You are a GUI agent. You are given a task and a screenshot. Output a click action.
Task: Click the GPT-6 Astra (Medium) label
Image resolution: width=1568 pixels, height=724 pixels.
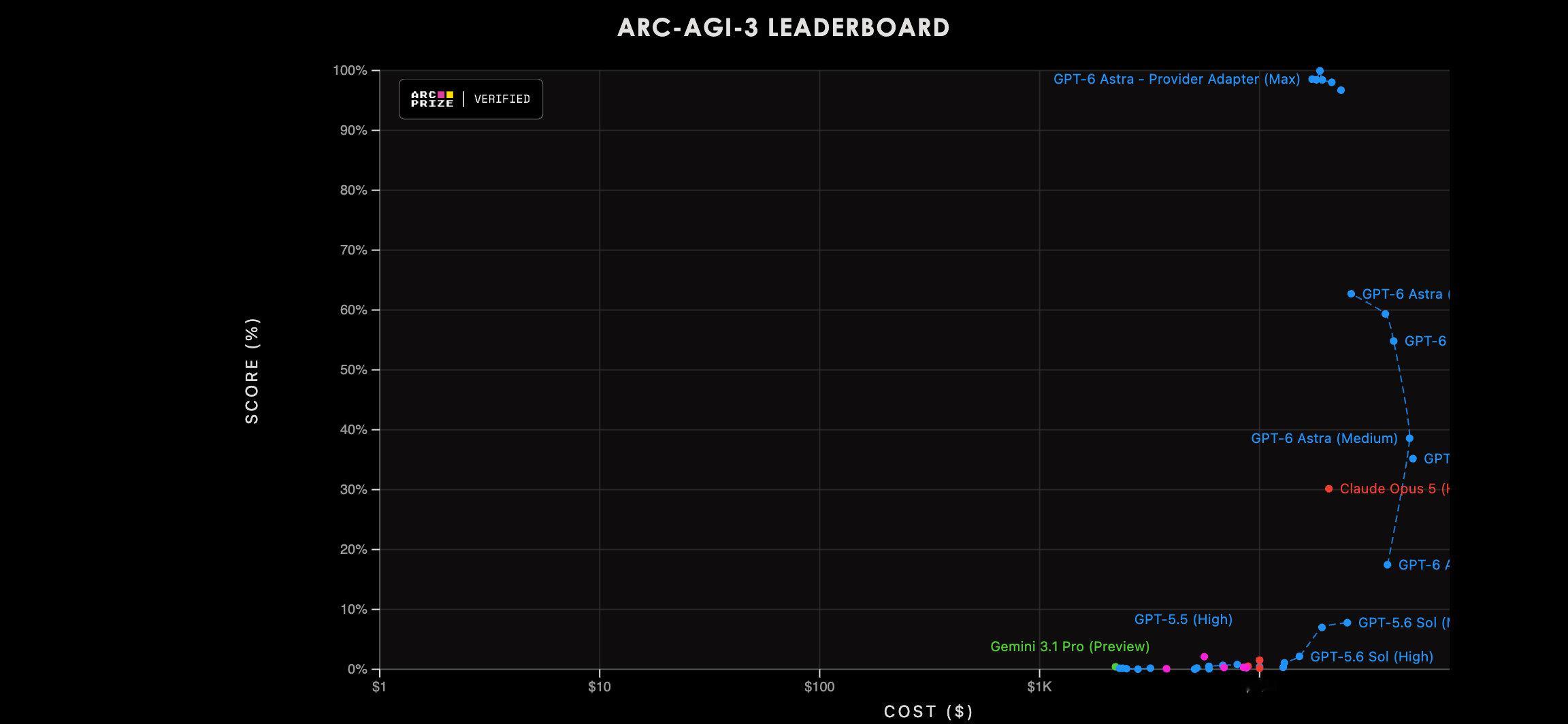click(x=1324, y=439)
